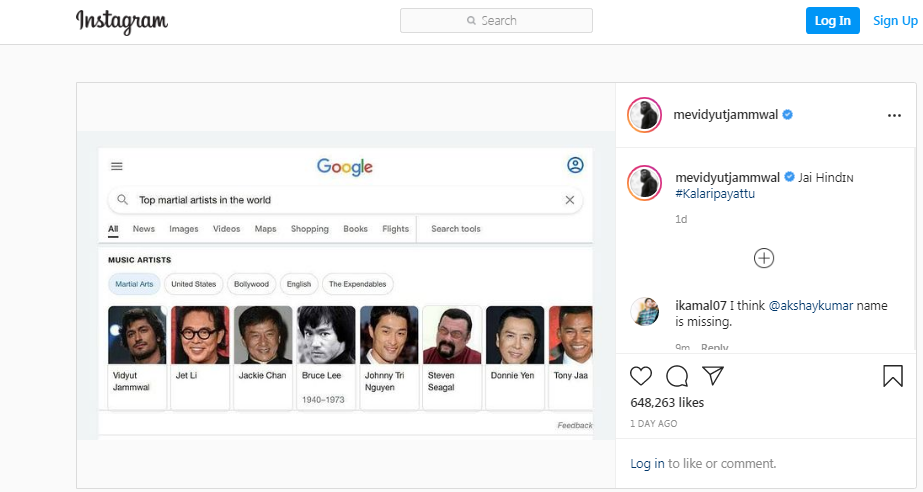The width and height of the screenshot is (923, 492).
Task: Switch to the Maps tab
Action: click(265, 229)
